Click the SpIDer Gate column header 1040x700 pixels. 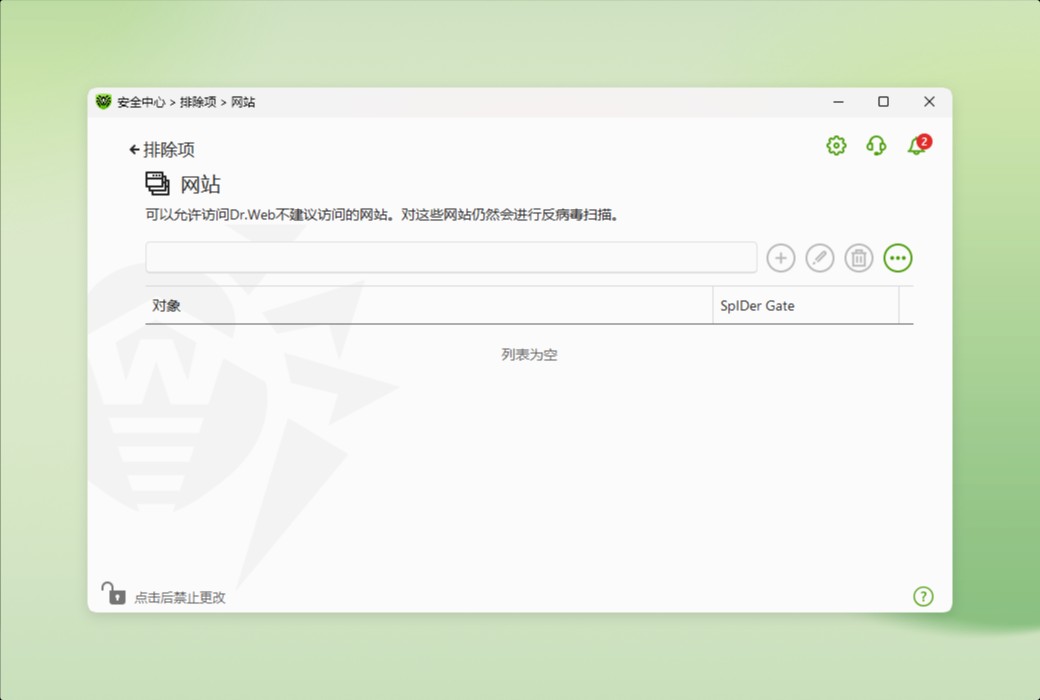[x=759, y=305]
